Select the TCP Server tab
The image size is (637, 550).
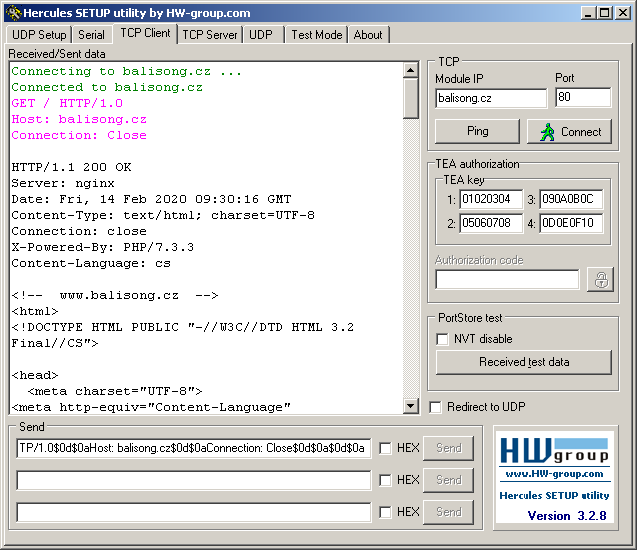(210, 35)
